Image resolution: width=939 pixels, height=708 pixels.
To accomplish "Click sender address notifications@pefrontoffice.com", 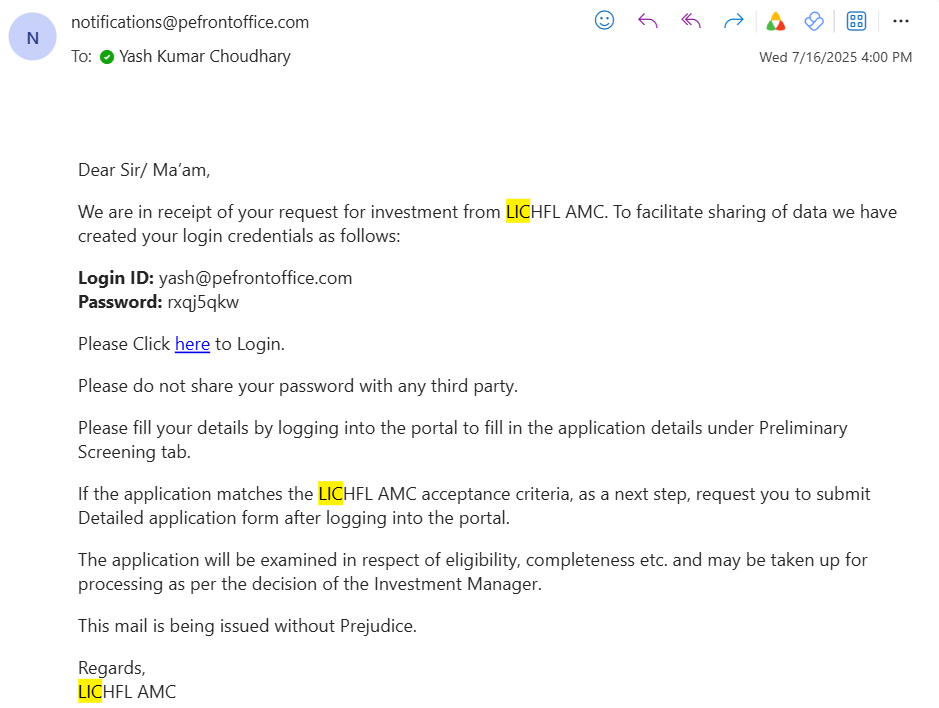I will coord(190,22).
